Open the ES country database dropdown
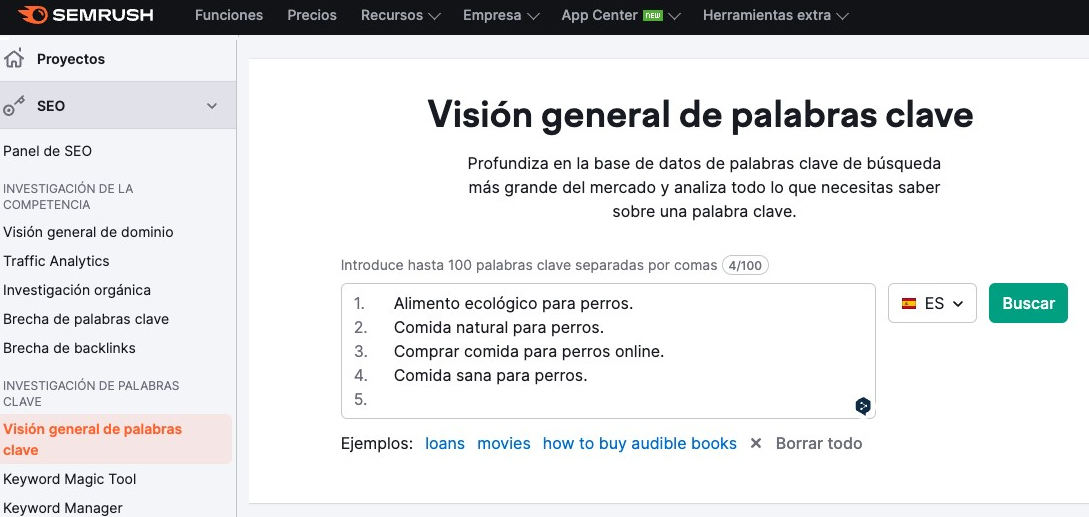This screenshot has height=517, width=1089. pos(932,303)
